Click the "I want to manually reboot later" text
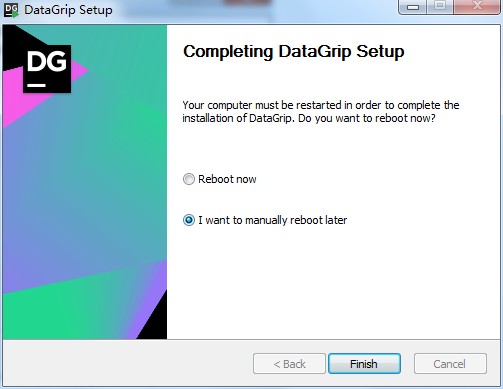The image size is (503, 389). coord(273,220)
